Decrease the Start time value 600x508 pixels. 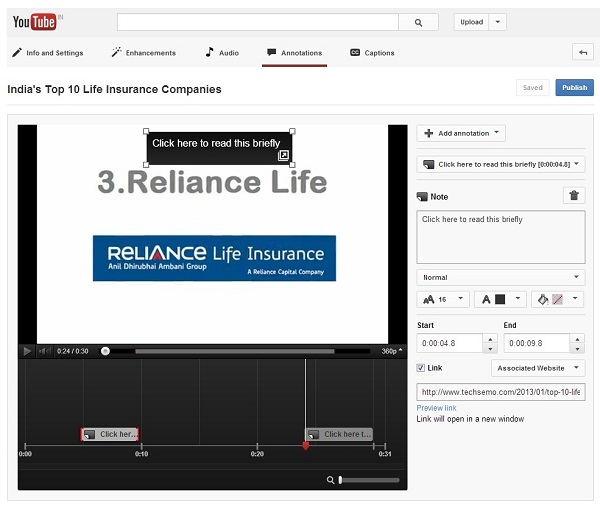(x=490, y=348)
